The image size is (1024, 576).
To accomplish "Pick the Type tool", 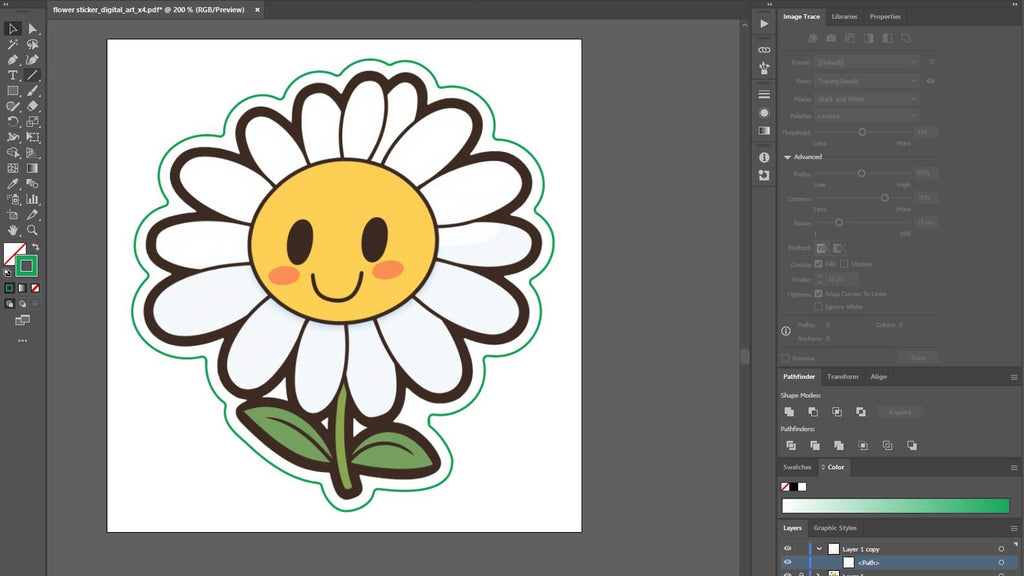I will [13, 74].
